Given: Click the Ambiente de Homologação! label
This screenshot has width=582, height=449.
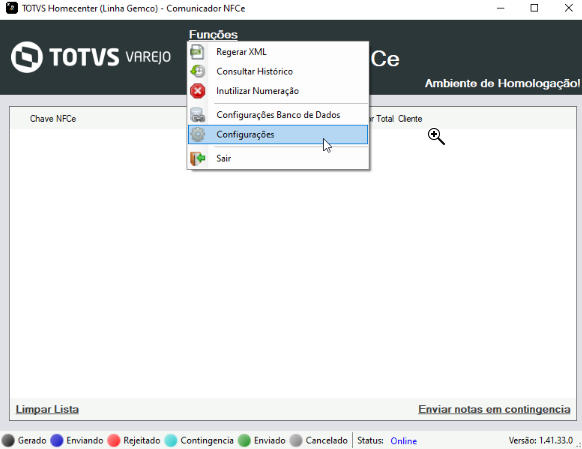Looking at the screenshot, I should coord(502,83).
